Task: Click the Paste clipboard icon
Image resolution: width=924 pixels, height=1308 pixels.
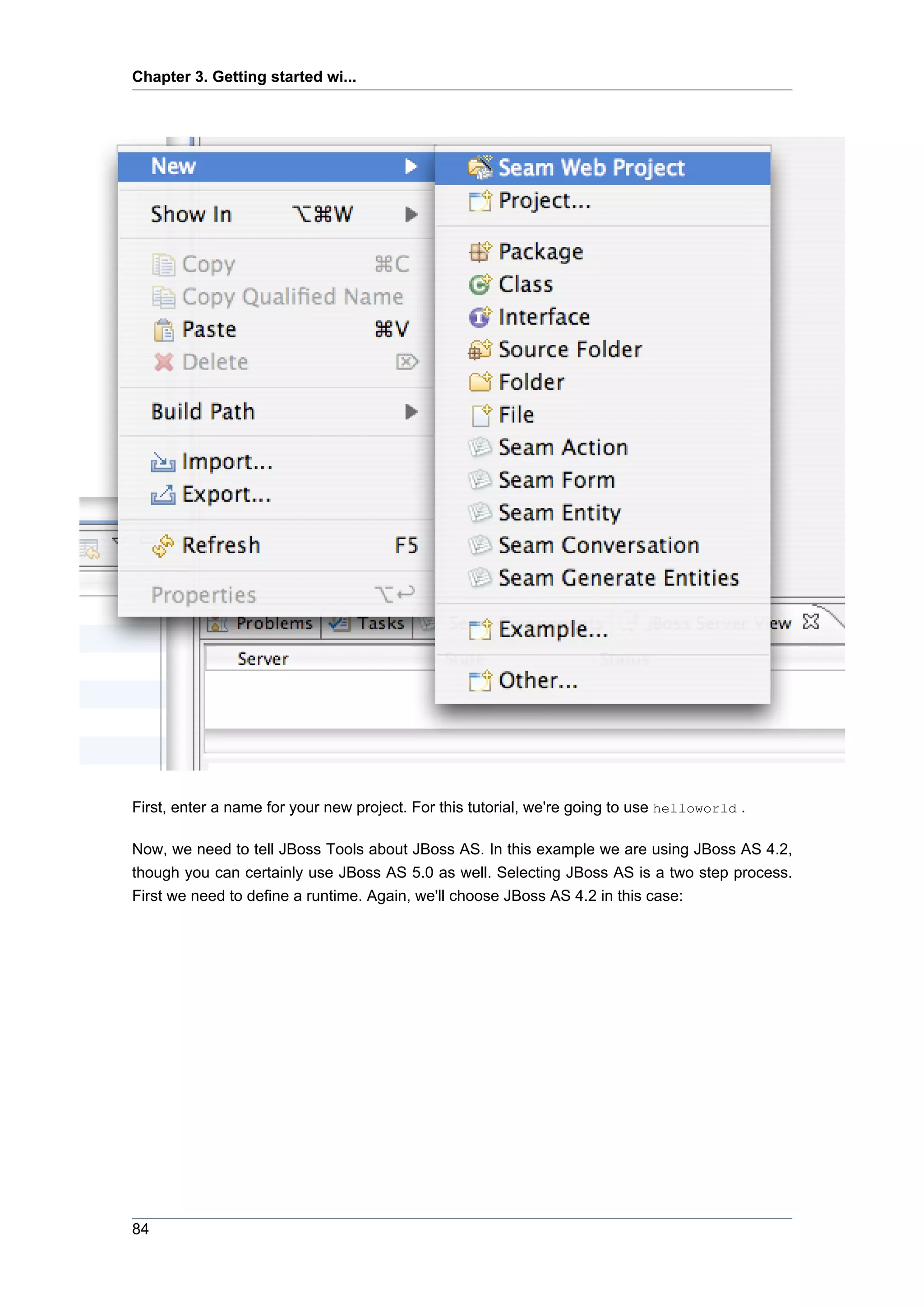Action: pyautogui.click(x=163, y=330)
